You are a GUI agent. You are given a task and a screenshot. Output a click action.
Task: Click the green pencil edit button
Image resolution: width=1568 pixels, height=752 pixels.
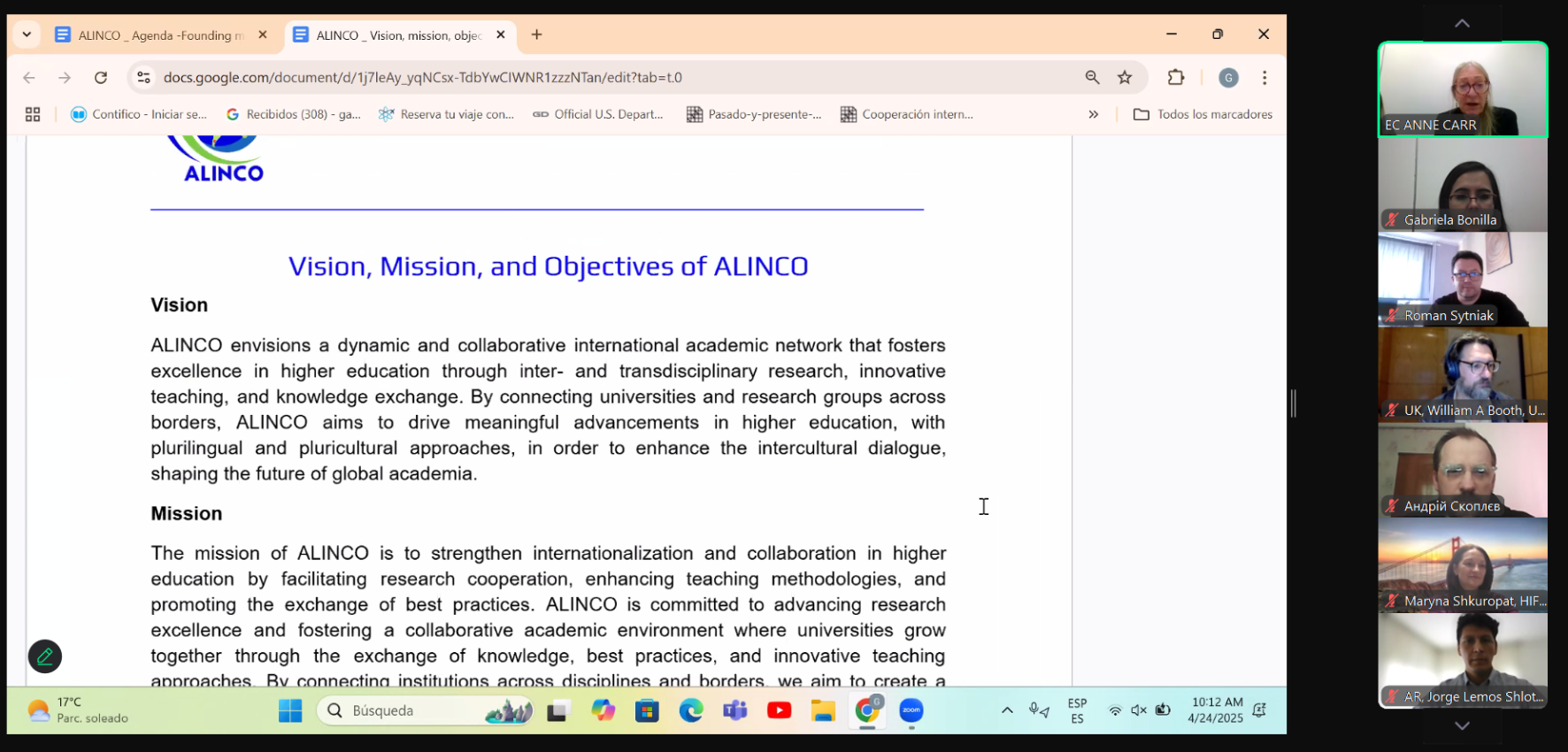tap(45, 656)
